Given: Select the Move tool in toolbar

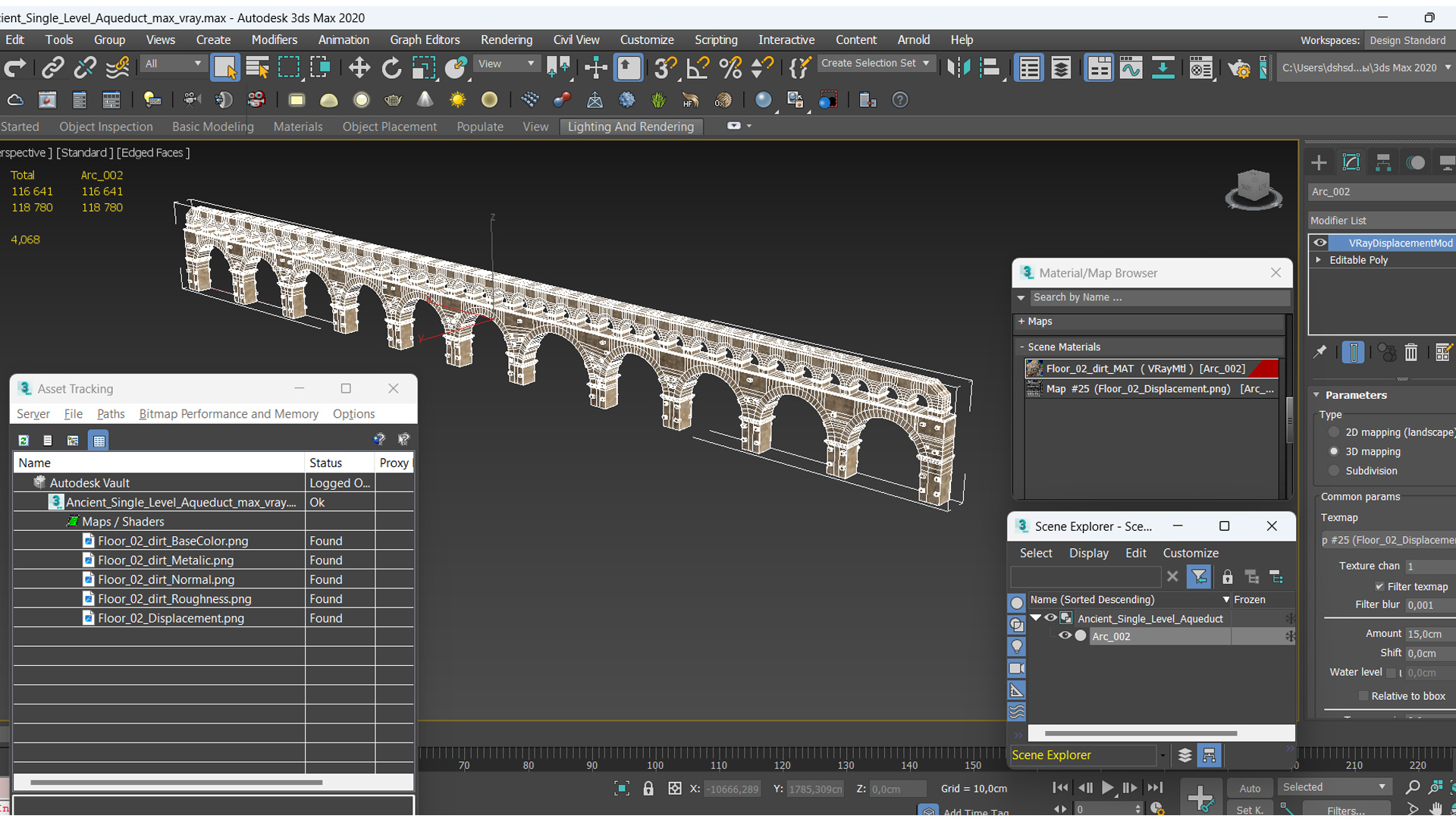Looking at the screenshot, I should point(357,67).
